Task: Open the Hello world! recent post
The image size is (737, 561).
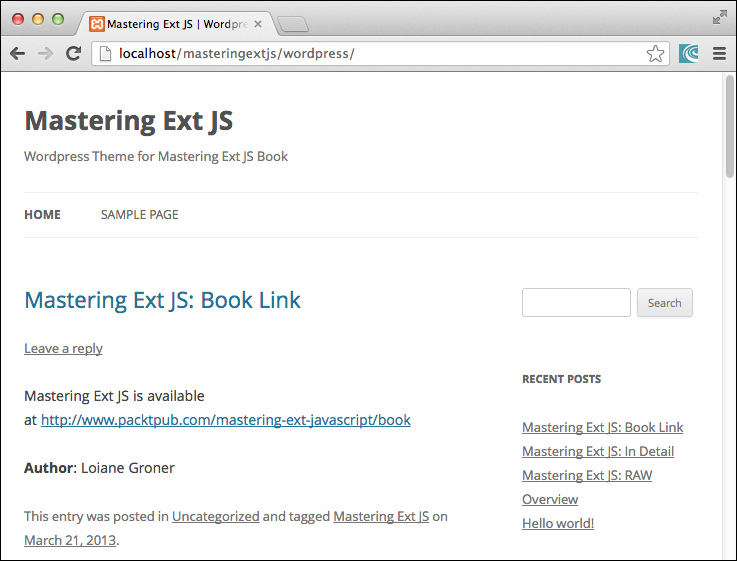Action: (558, 523)
